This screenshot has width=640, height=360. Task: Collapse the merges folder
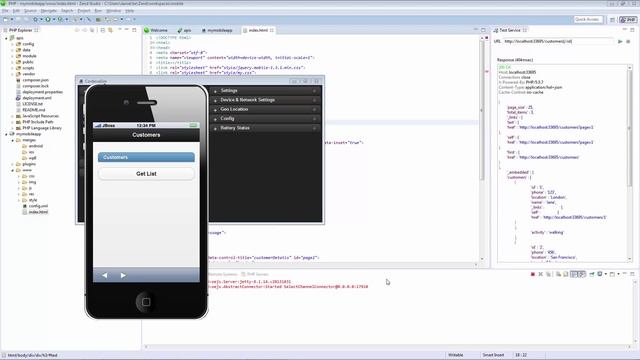[x=13, y=140]
